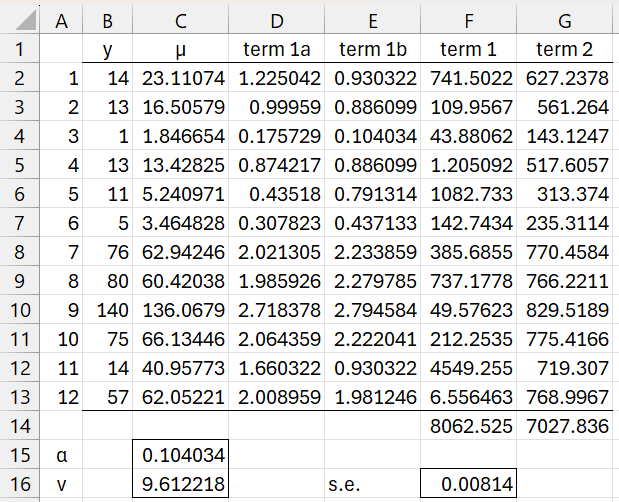The width and height of the screenshot is (619, 502).
Task: Select the cell with value 23.11074
Action: [x=182, y=80]
